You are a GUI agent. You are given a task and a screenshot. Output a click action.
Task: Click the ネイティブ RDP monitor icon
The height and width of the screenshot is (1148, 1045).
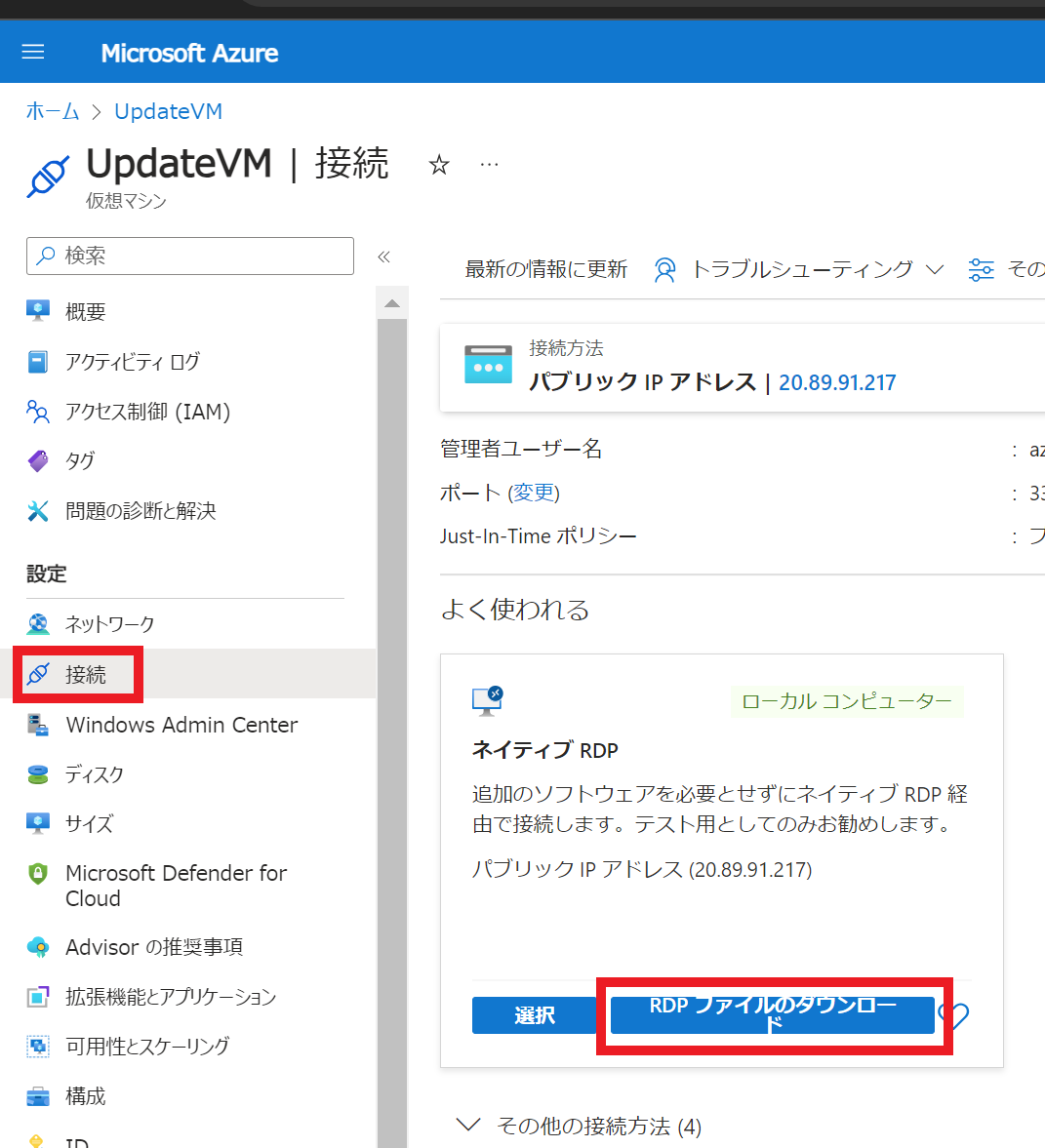pyautogui.click(x=488, y=700)
